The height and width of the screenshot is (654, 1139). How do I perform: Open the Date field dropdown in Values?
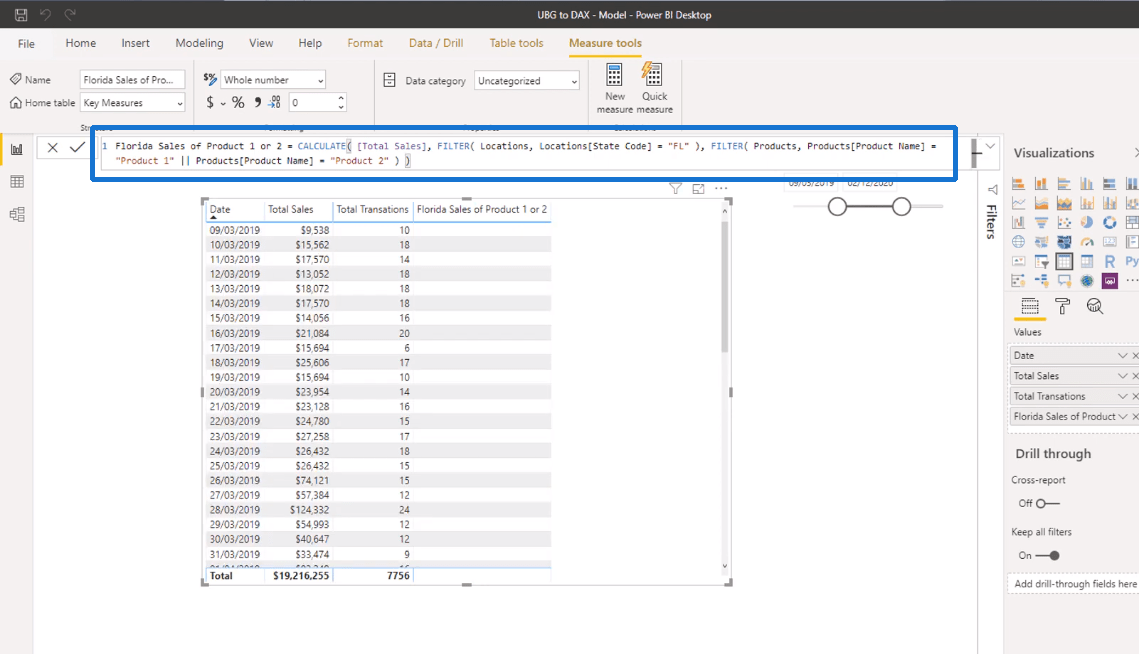pyautogui.click(x=1122, y=355)
